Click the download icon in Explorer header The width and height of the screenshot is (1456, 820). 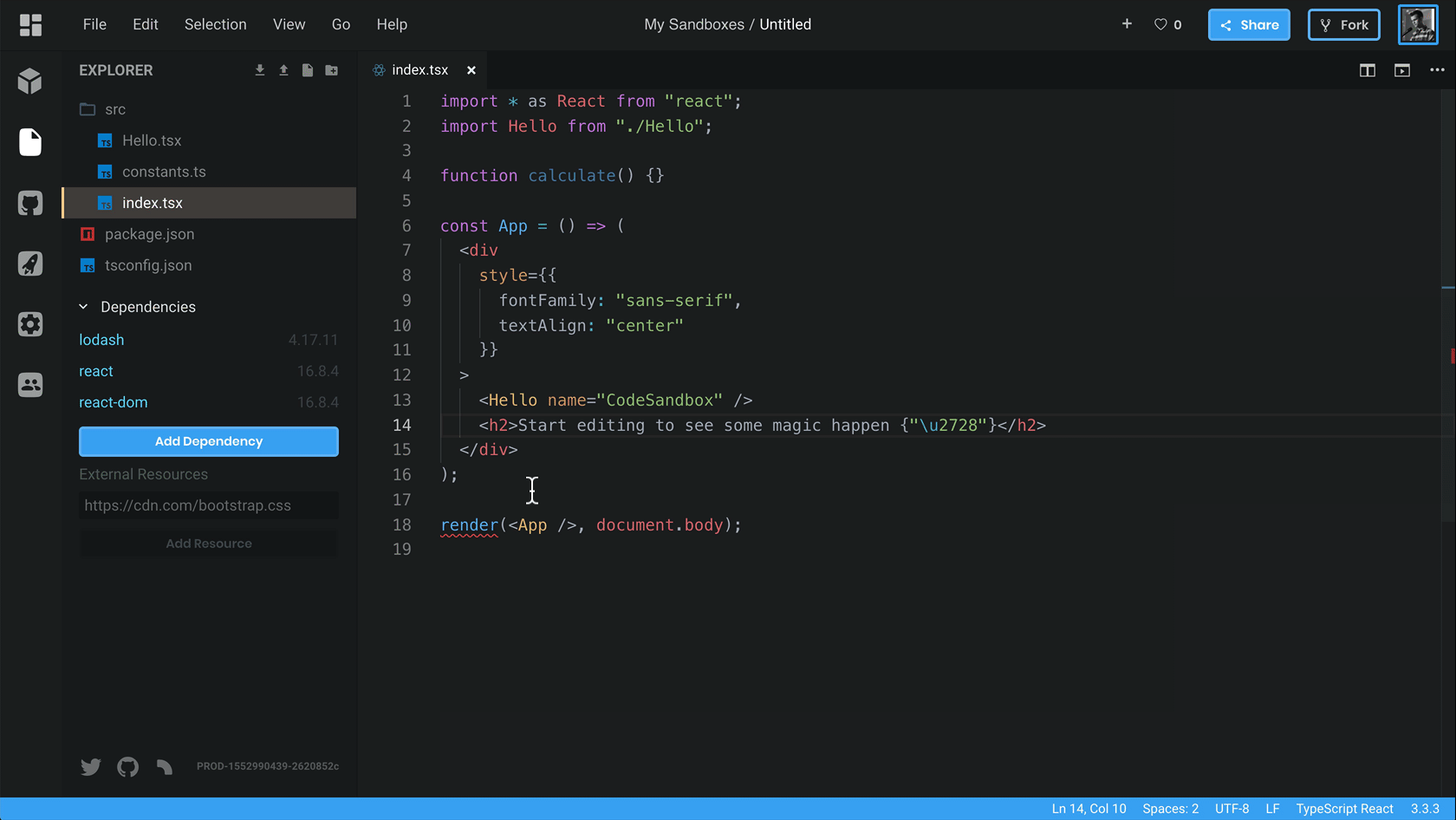point(260,70)
